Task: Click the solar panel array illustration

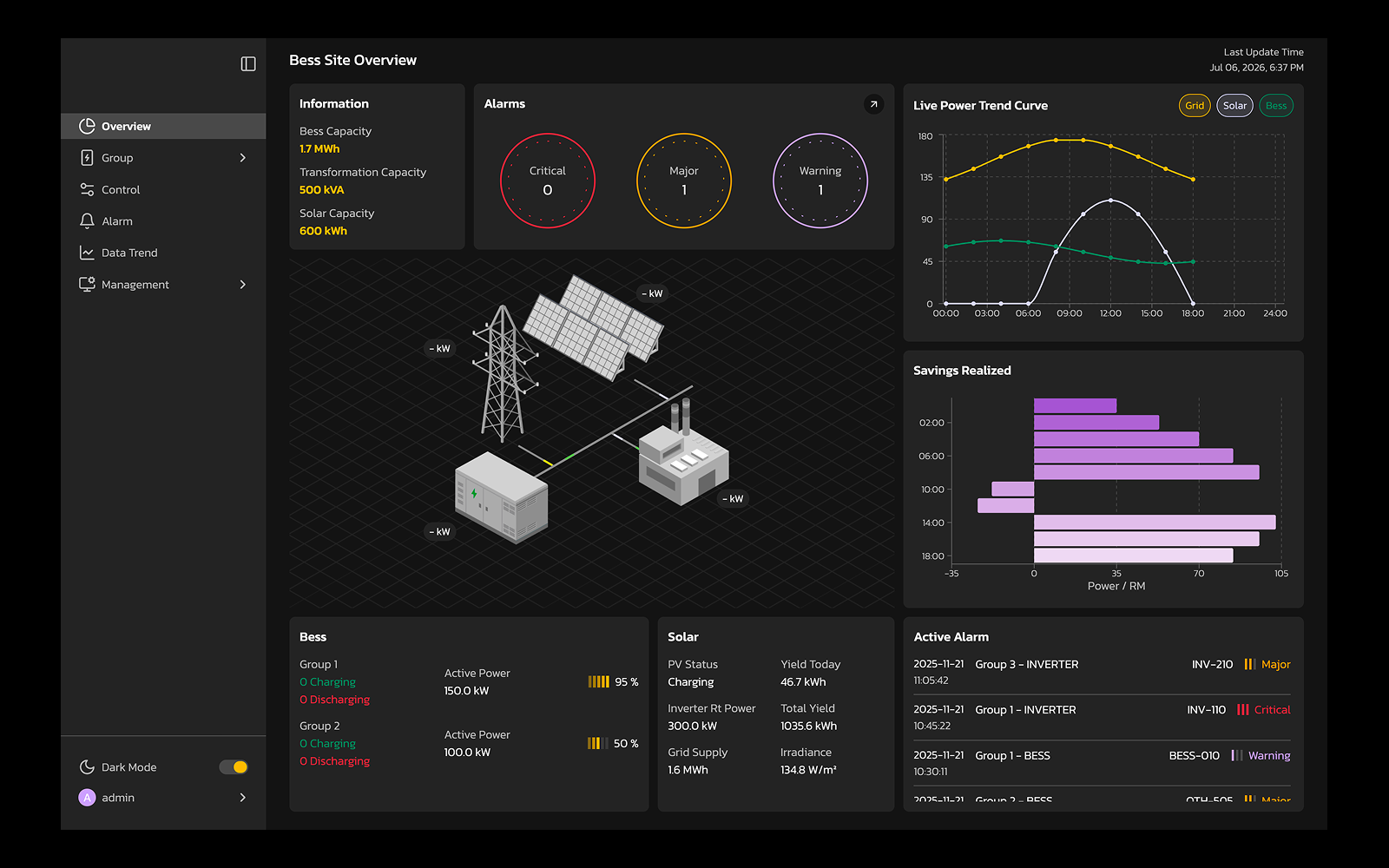Action: [594, 328]
